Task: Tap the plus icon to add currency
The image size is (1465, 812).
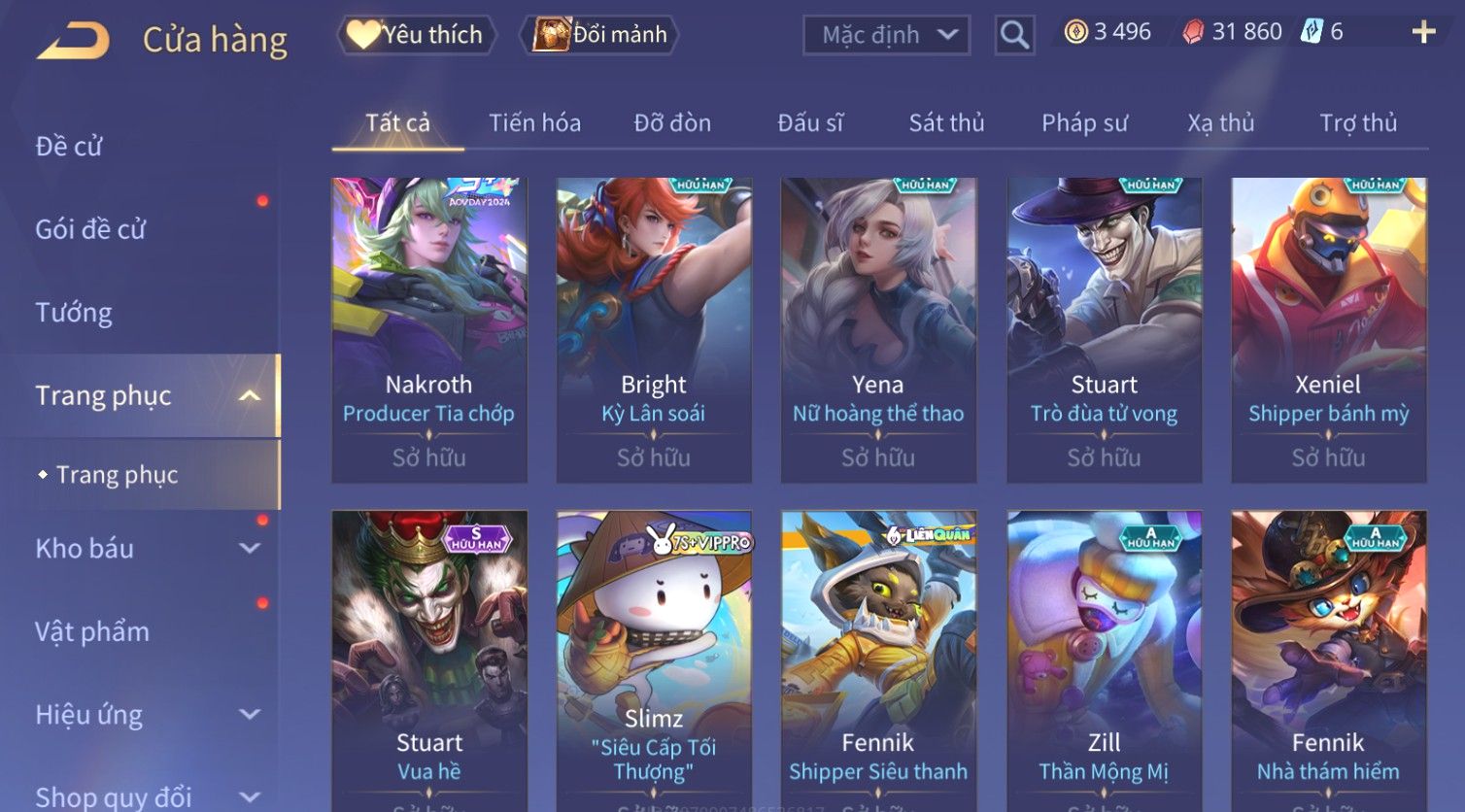Action: 1423,32
